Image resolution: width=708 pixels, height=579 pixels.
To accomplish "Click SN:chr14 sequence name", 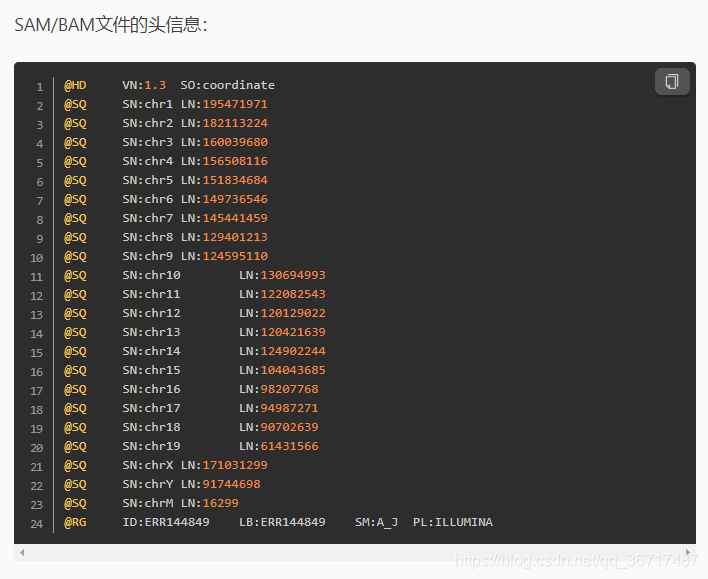I will (151, 351).
